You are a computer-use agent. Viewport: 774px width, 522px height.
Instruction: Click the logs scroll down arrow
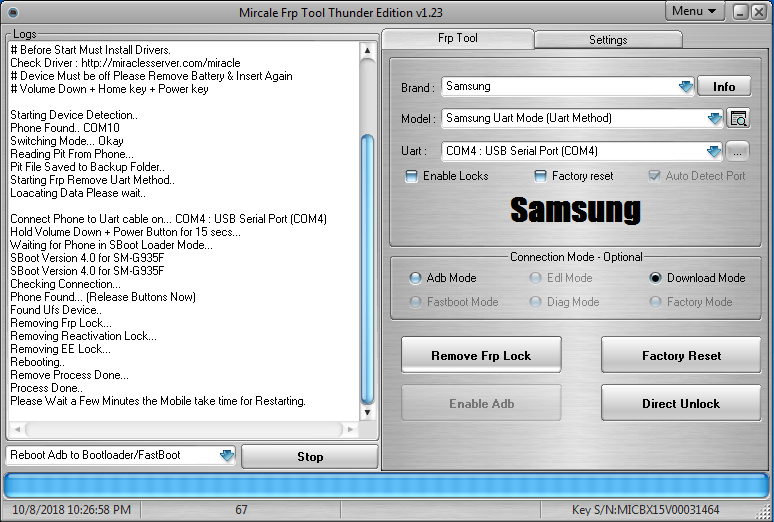tap(367, 412)
